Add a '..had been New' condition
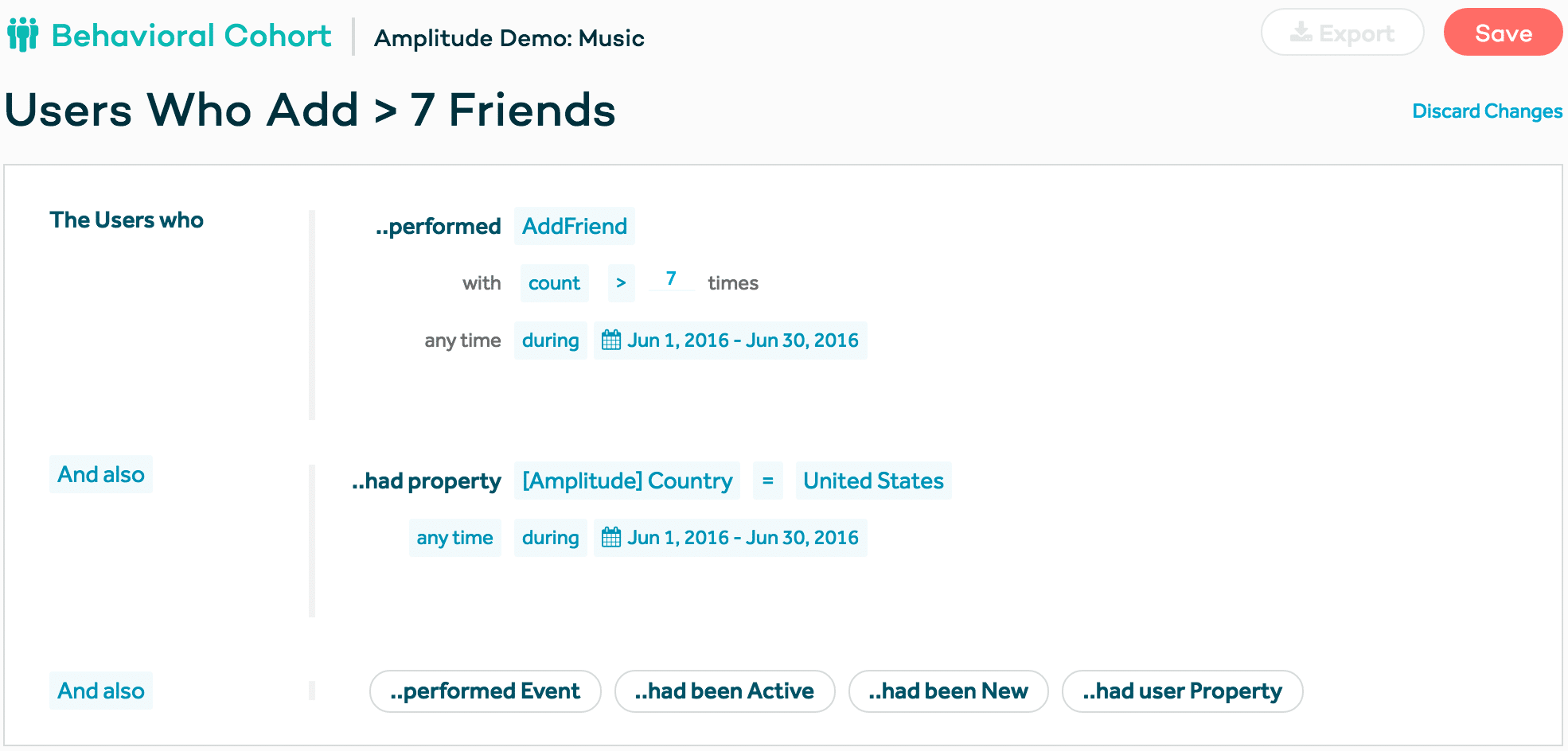Viewport: 1568px width, 751px height. [x=948, y=691]
